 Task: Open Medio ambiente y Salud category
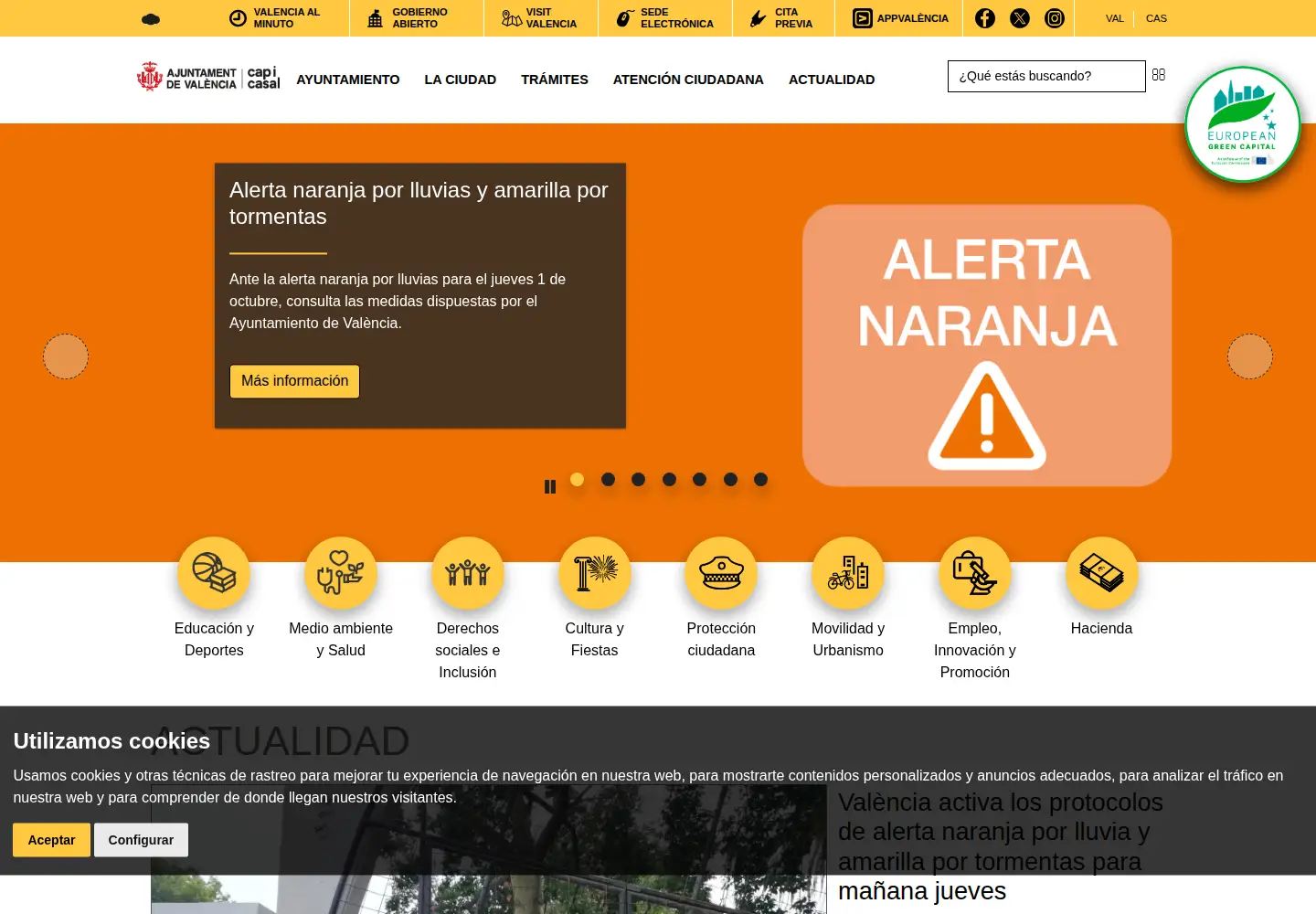[x=341, y=599]
